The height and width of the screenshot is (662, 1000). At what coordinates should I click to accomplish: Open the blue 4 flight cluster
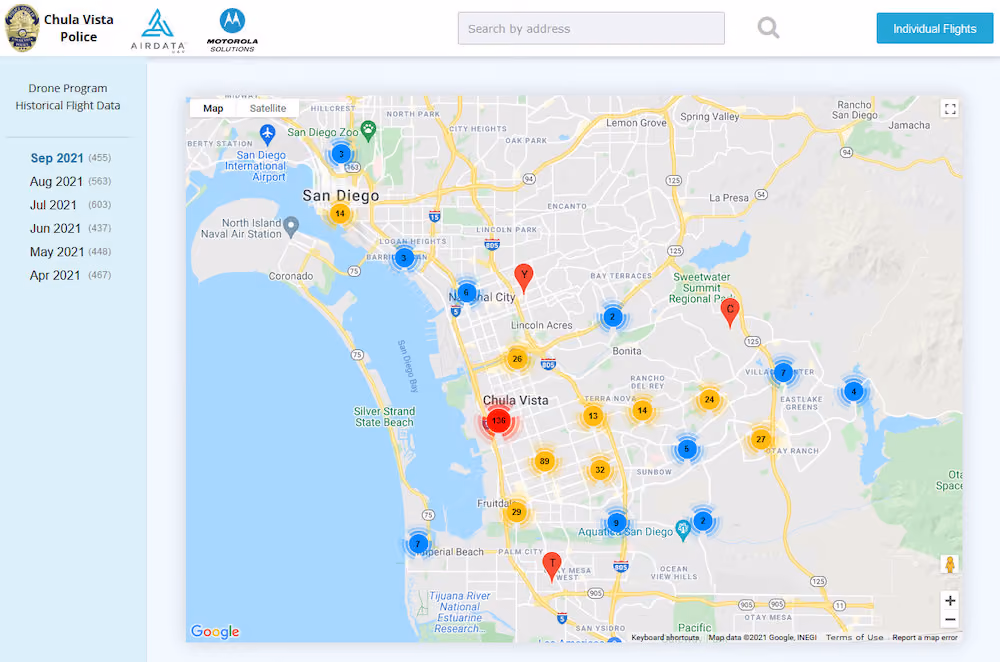coord(853,392)
